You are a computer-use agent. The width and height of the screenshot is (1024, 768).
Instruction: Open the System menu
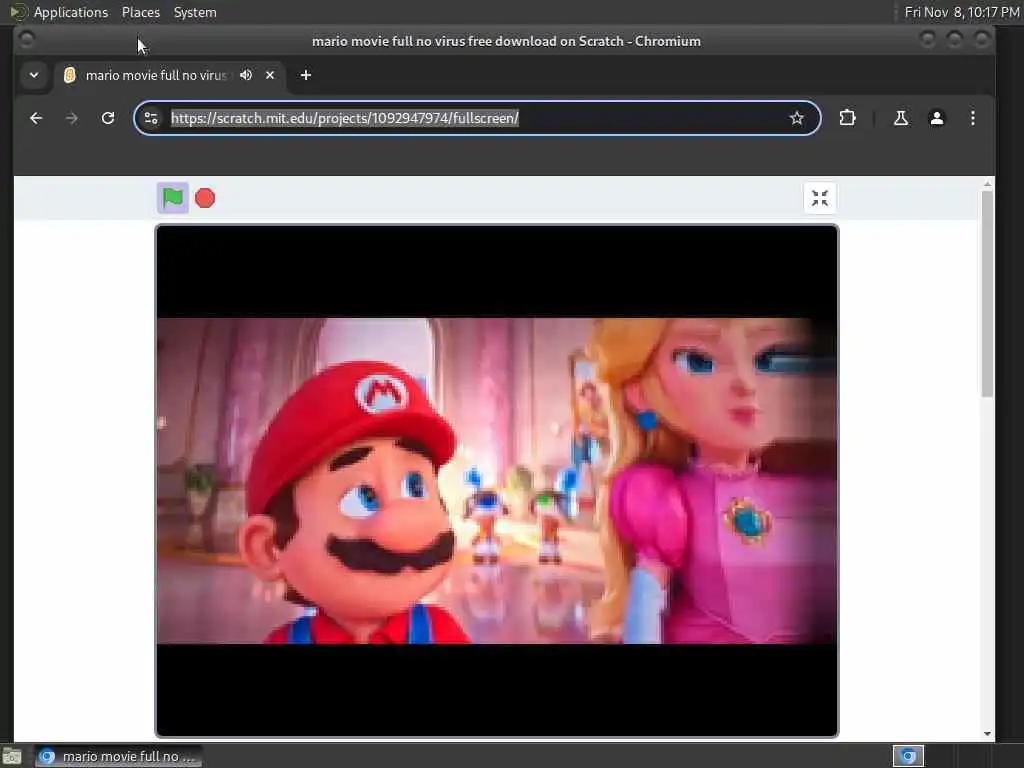pyautogui.click(x=195, y=12)
